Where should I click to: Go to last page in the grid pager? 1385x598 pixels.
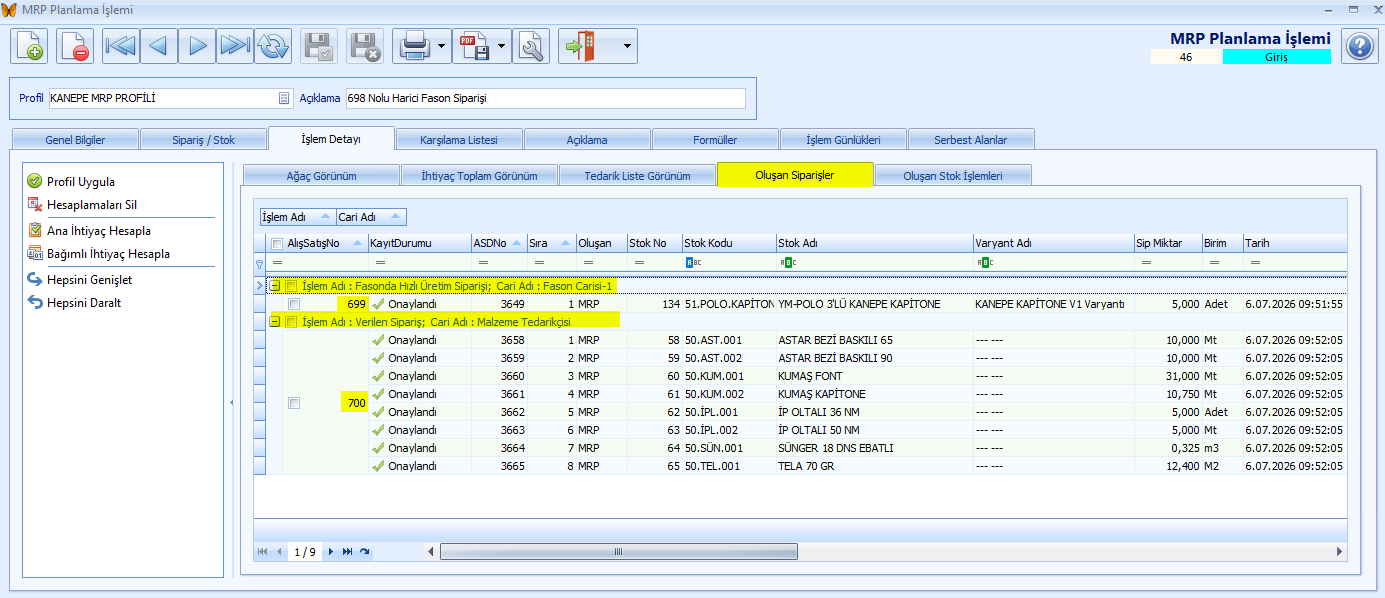pyautogui.click(x=347, y=552)
